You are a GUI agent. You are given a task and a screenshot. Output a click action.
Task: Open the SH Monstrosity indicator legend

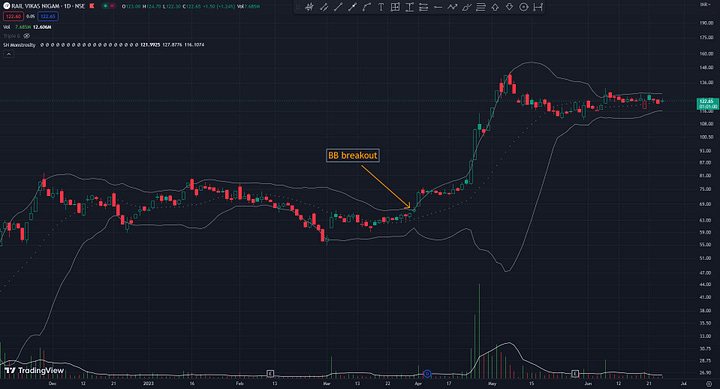pos(19,45)
